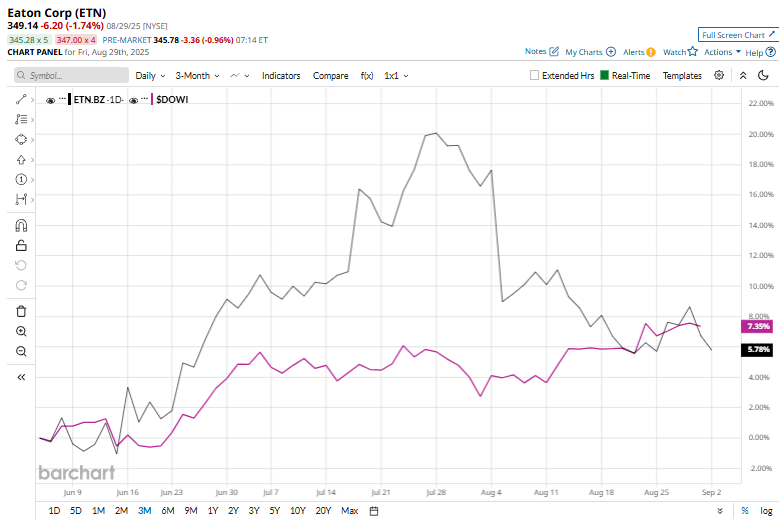Screen dimensions: 782x527
Task: Redo the last chart action
Action: 21,285
